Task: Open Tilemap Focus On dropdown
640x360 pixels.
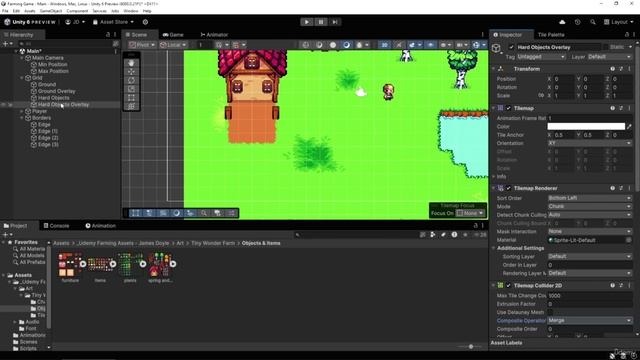Action: [471, 213]
